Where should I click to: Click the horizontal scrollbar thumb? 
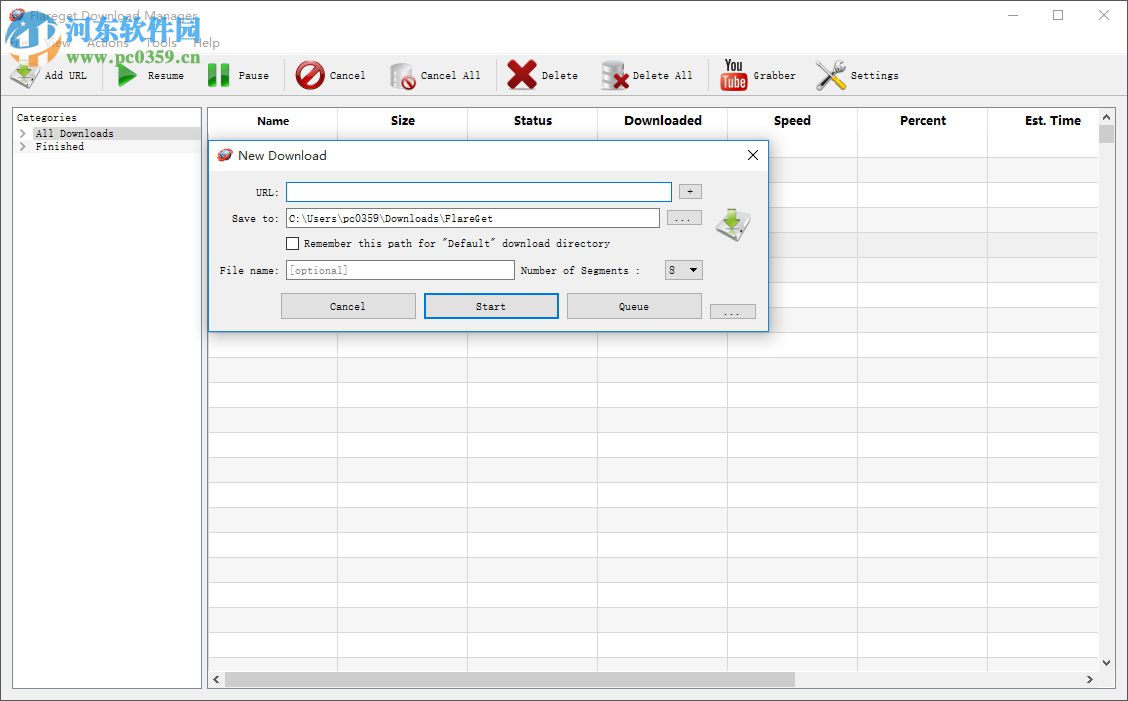point(509,679)
